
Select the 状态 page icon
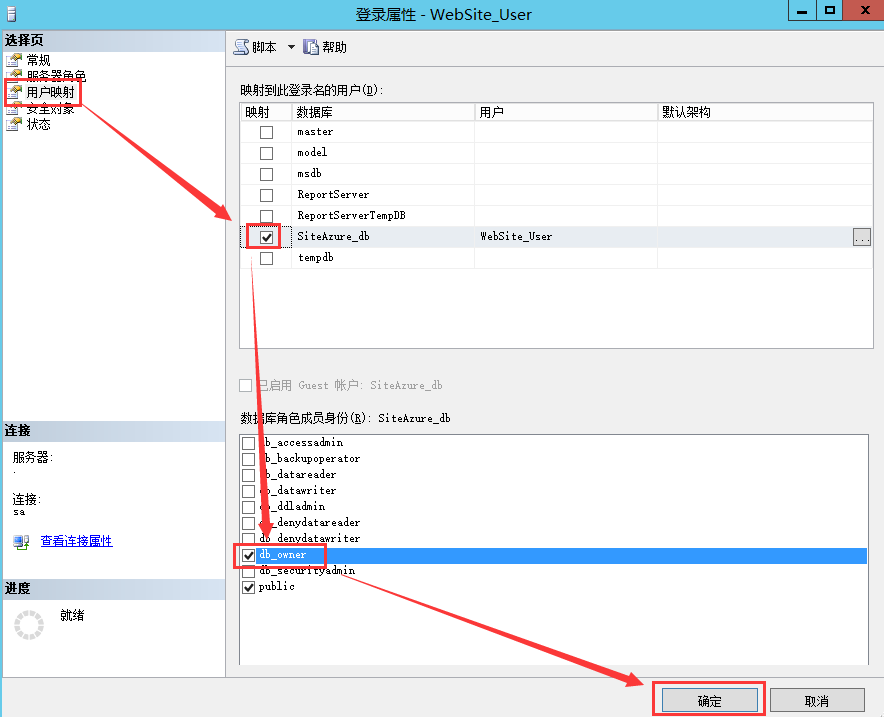14,125
